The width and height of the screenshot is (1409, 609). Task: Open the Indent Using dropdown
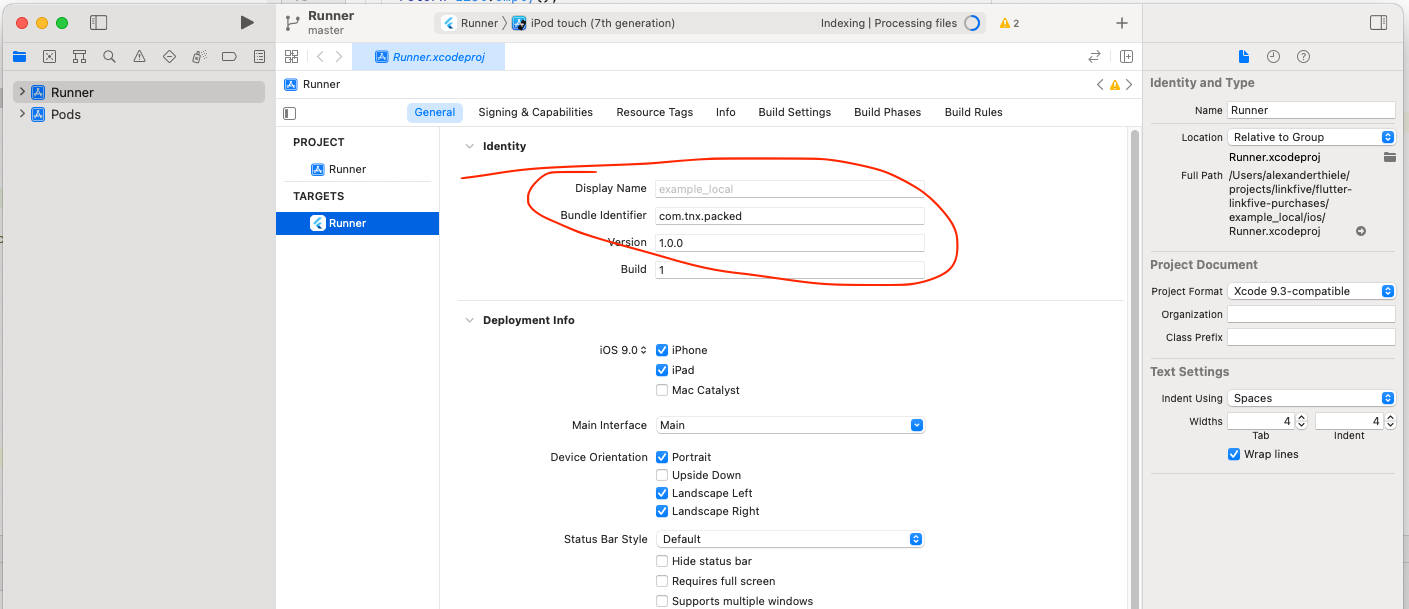1311,398
